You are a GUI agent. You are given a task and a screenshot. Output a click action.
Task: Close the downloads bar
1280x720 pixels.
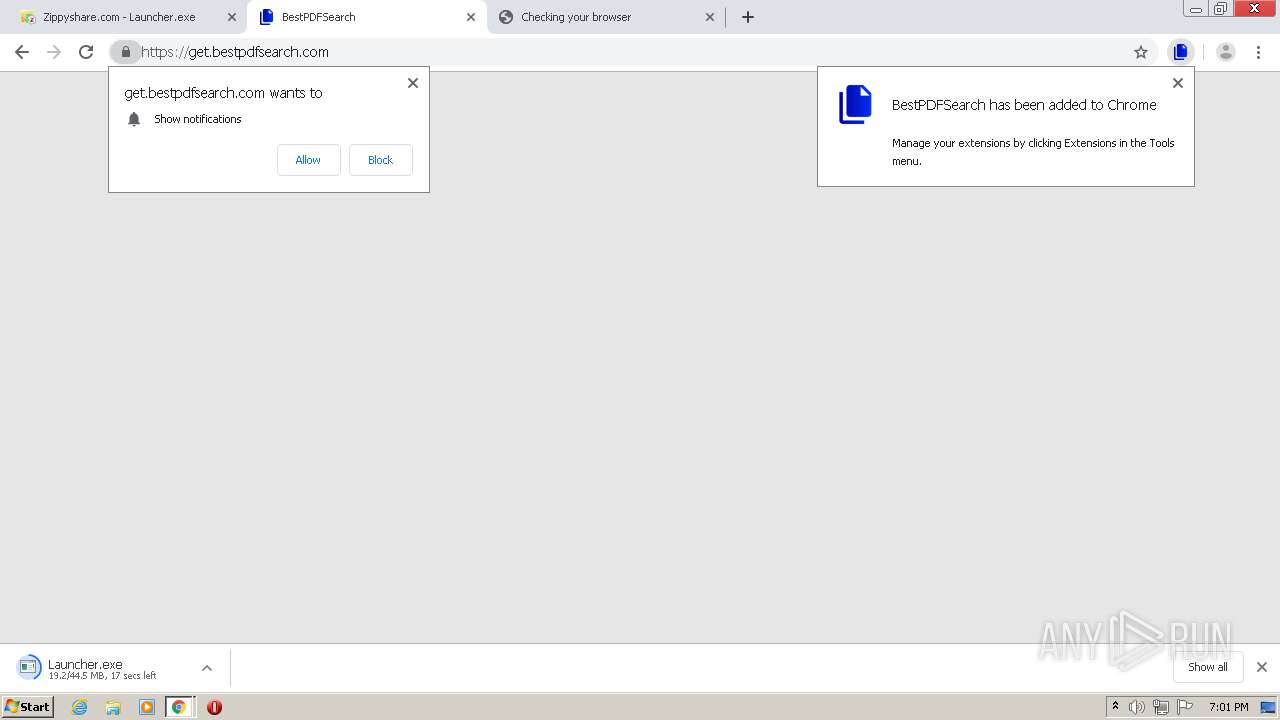coord(1262,667)
